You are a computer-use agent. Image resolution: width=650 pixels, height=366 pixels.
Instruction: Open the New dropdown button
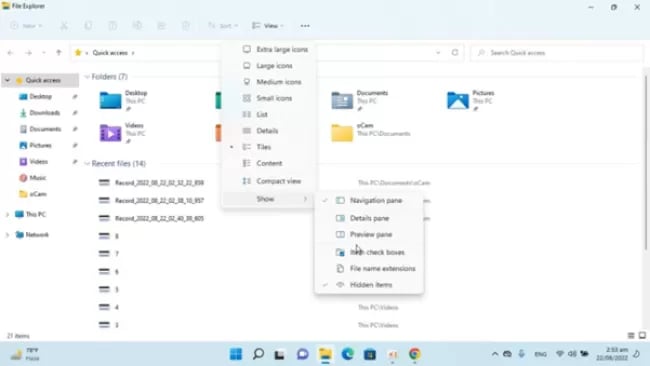[x=26, y=26]
